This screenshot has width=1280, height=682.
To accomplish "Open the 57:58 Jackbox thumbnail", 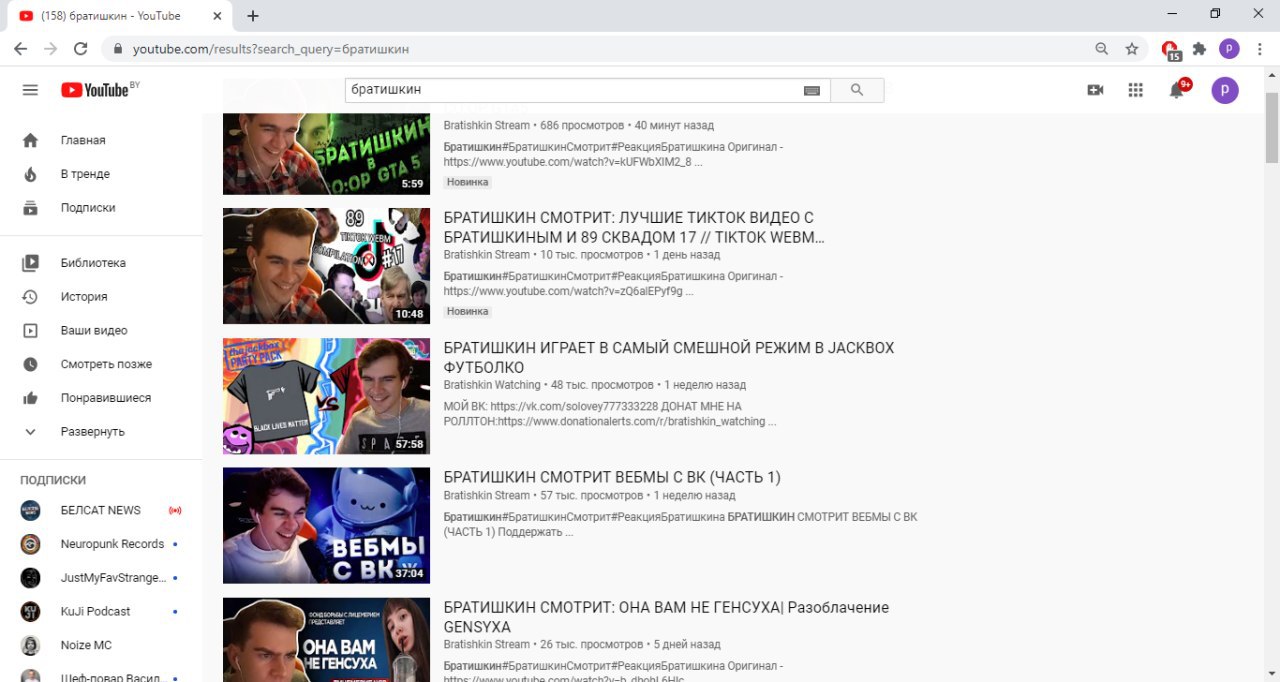I will click(326, 396).
